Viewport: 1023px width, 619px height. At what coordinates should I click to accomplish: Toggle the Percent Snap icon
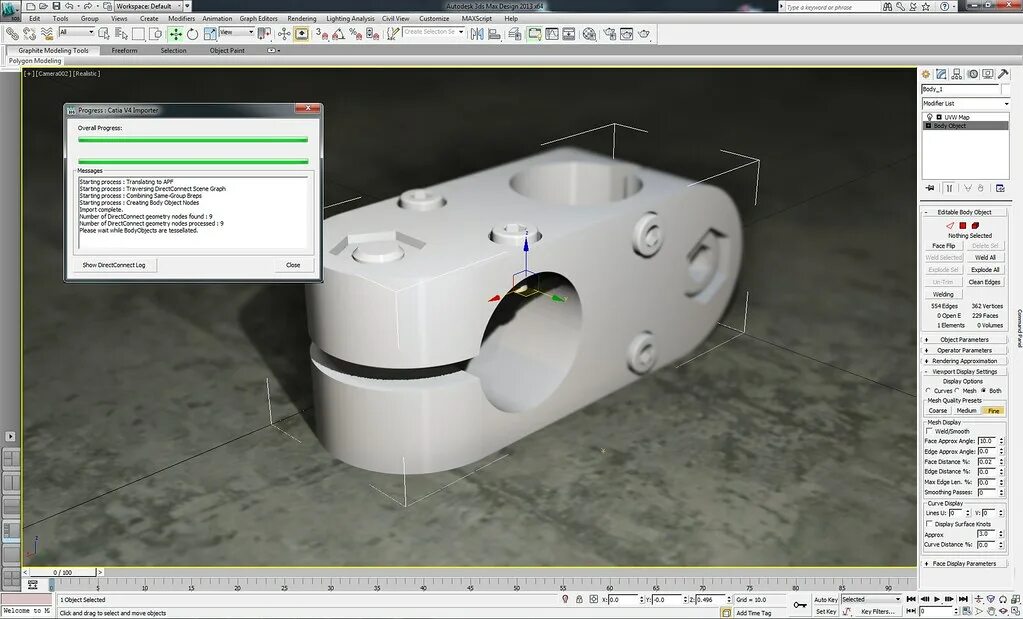tap(355, 34)
